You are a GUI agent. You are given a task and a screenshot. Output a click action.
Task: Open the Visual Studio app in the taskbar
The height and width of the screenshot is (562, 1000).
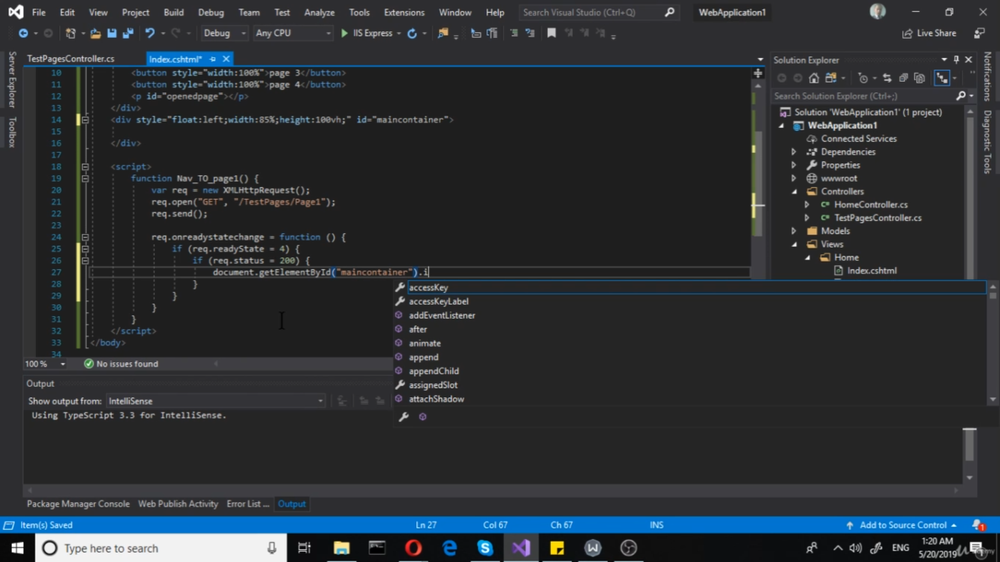[x=521, y=548]
